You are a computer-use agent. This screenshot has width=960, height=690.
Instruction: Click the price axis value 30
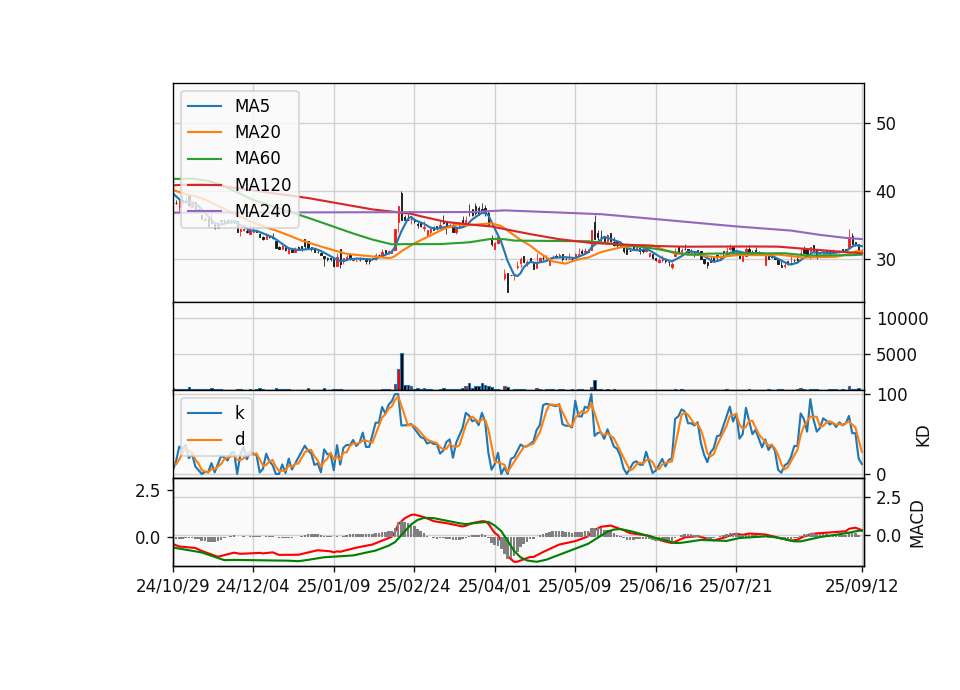tap(886, 260)
